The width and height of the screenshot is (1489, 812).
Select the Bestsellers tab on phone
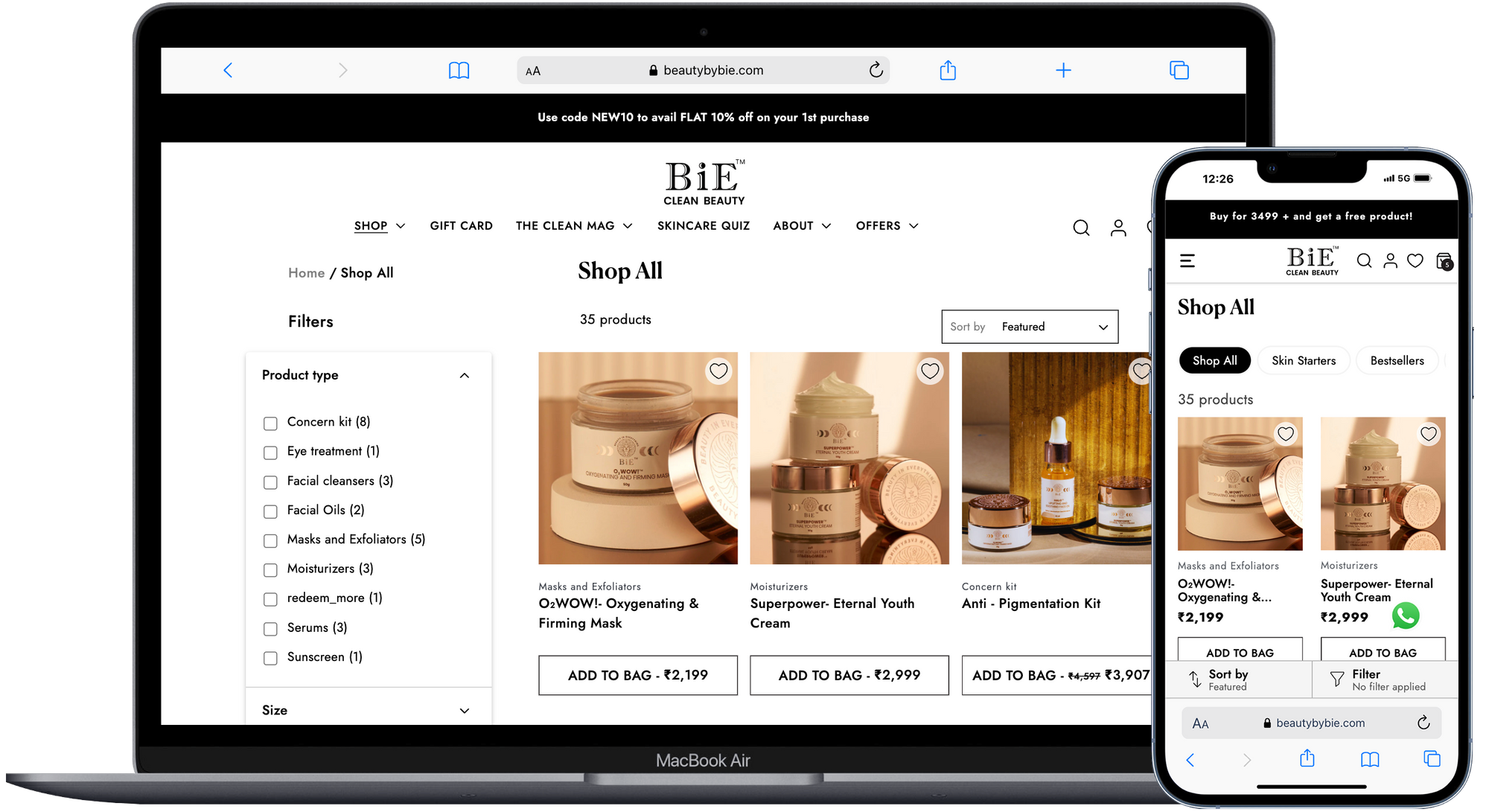pos(1397,361)
